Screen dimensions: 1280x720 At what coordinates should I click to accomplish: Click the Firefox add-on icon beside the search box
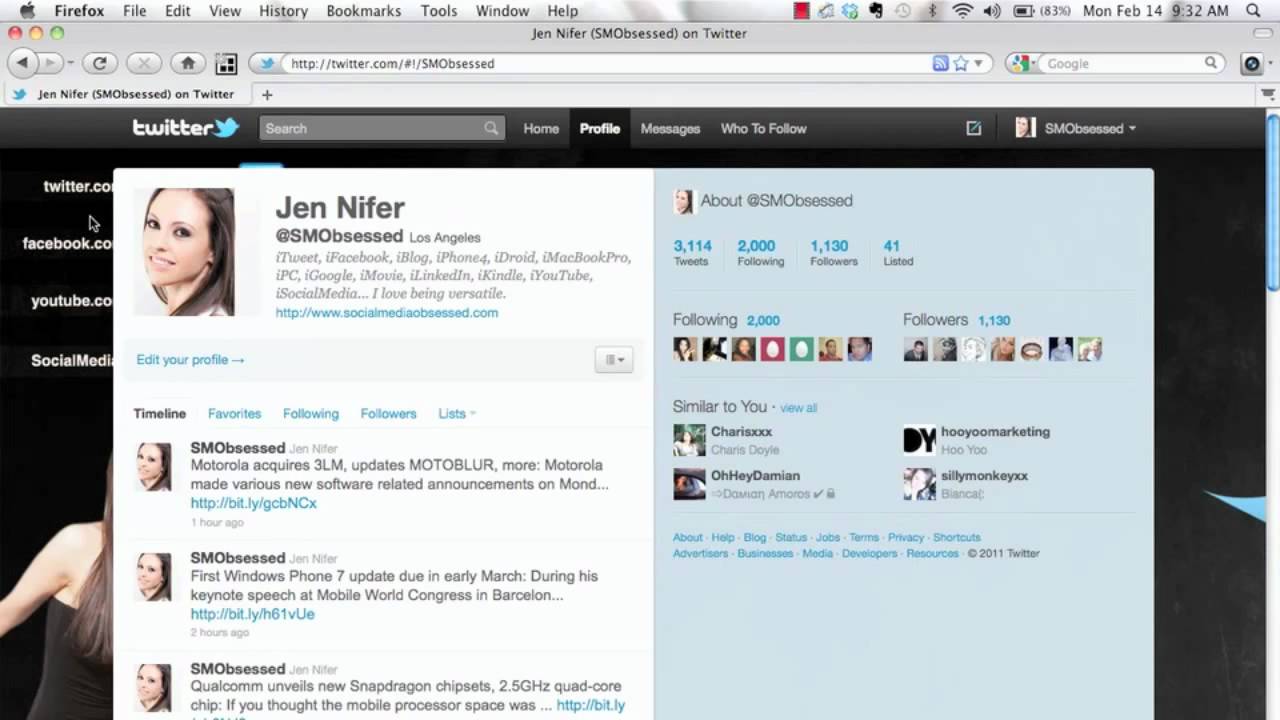[1252, 64]
